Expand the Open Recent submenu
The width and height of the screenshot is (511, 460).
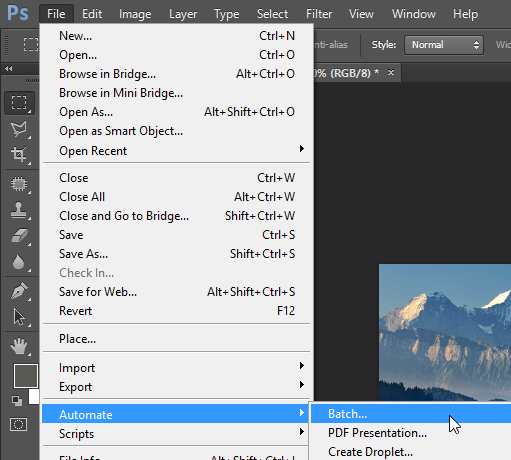click(176, 151)
